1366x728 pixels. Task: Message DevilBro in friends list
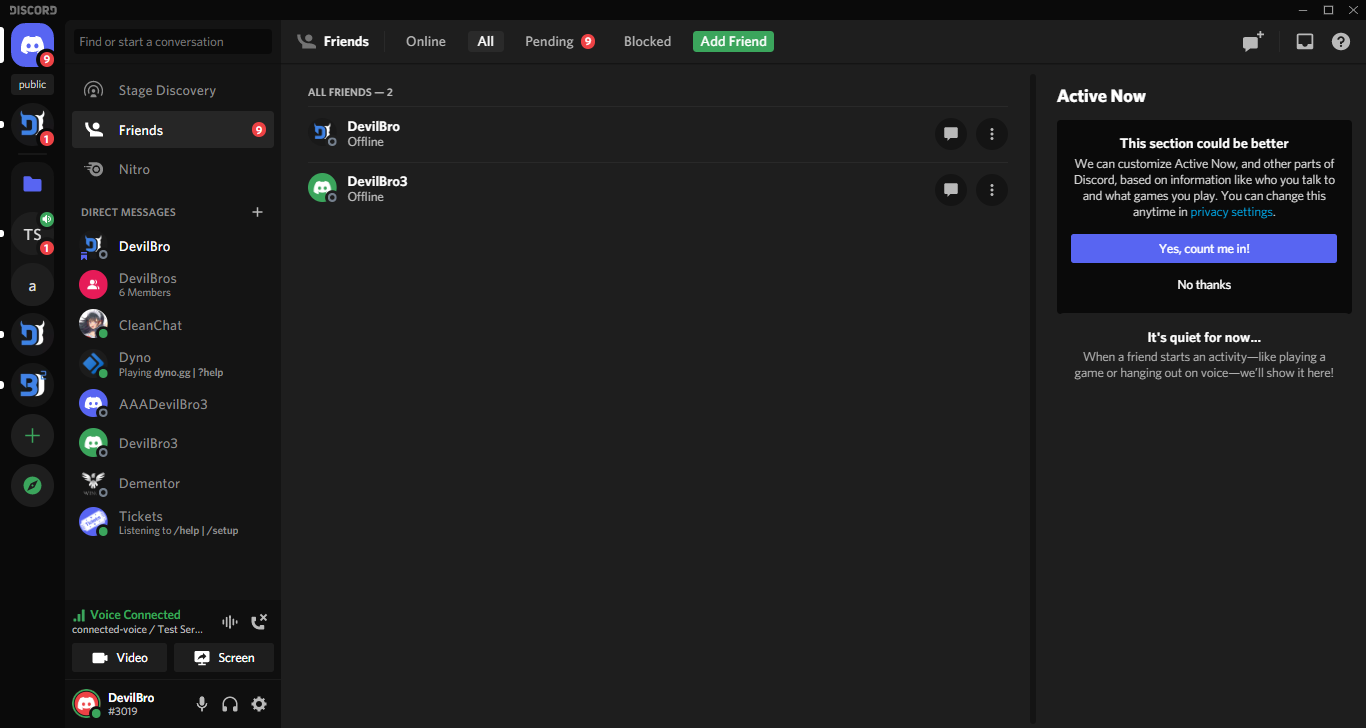coord(950,133)
